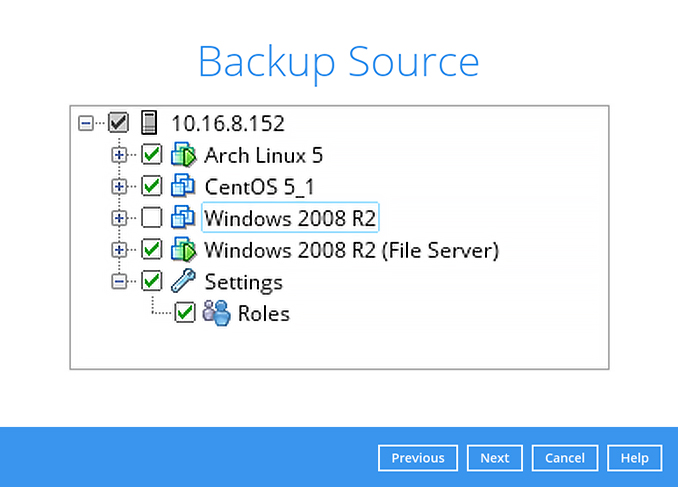Click the running VM icon for Windows 2008 R2 (File Server)
Image resolution: width=678 pixels, height=487 pixels.
(x=183, y=250)
